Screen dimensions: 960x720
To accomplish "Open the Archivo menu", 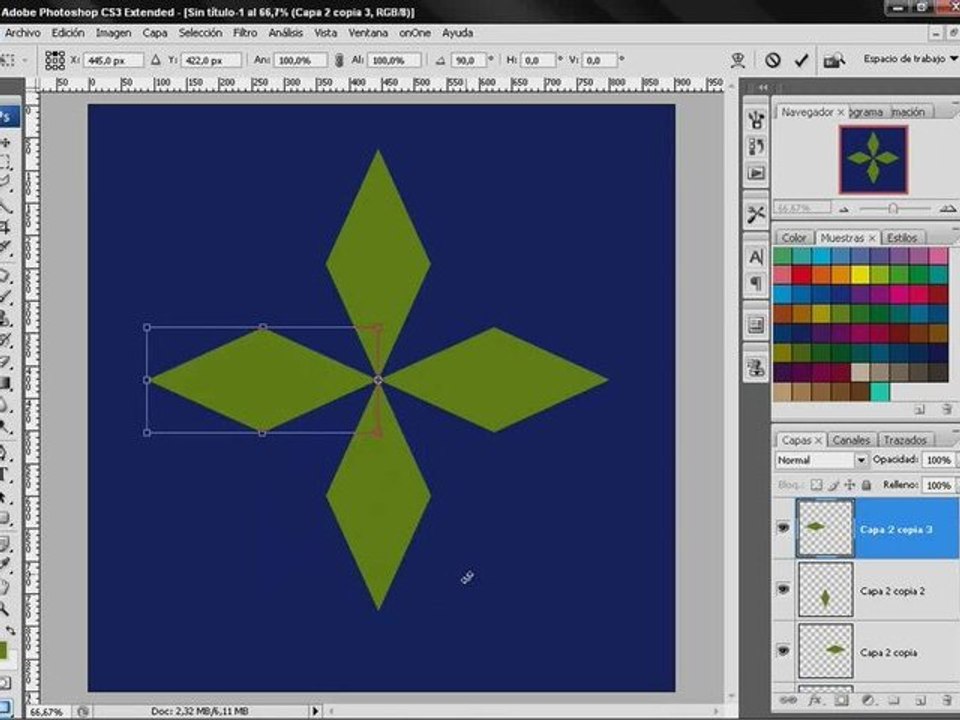I will 23,33.
